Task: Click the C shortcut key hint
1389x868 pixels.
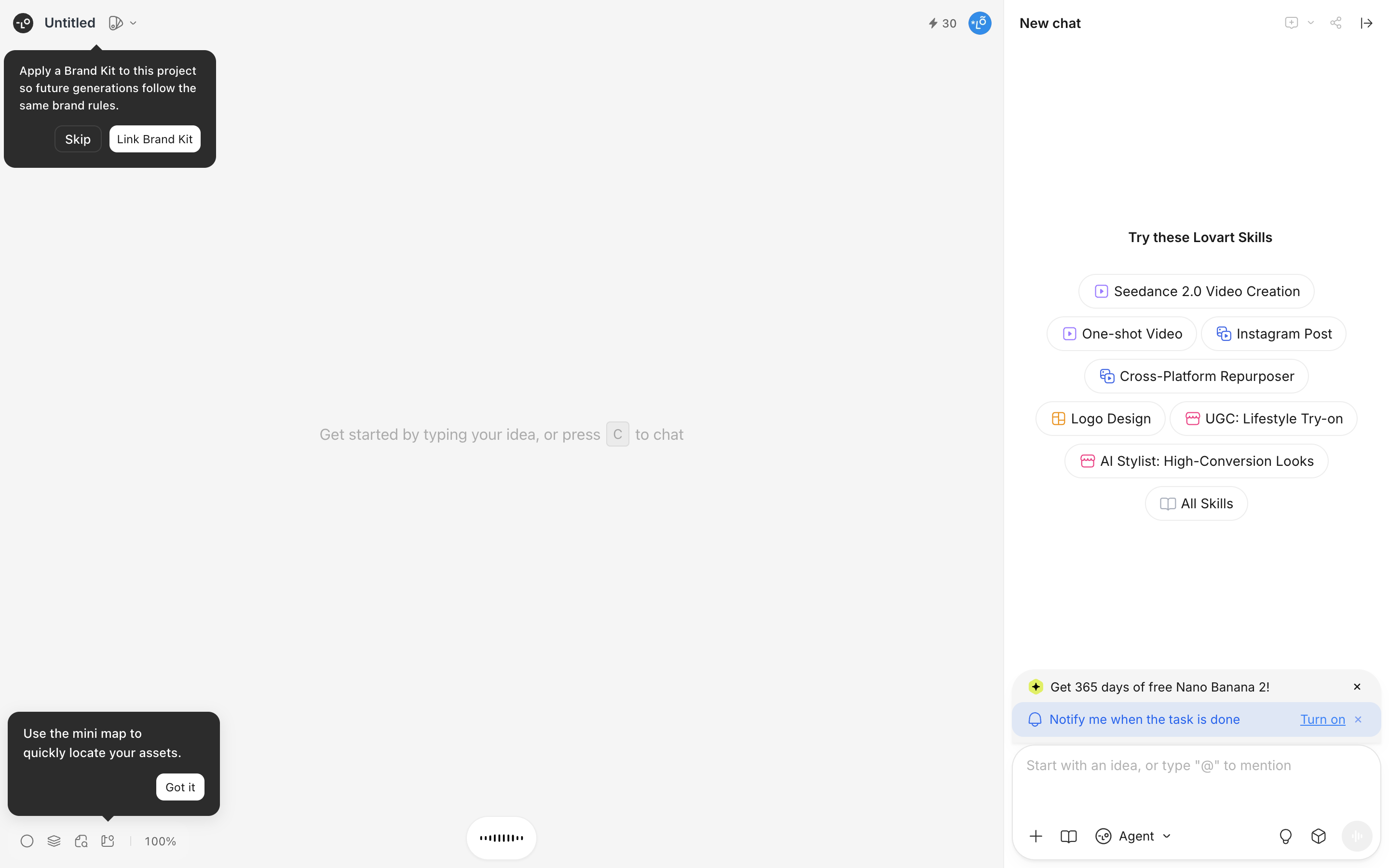Action: tap(617, 434)
